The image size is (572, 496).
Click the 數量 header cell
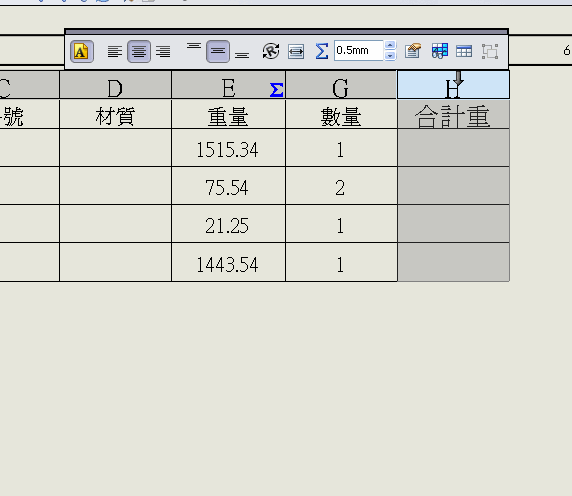click(341, 114)
